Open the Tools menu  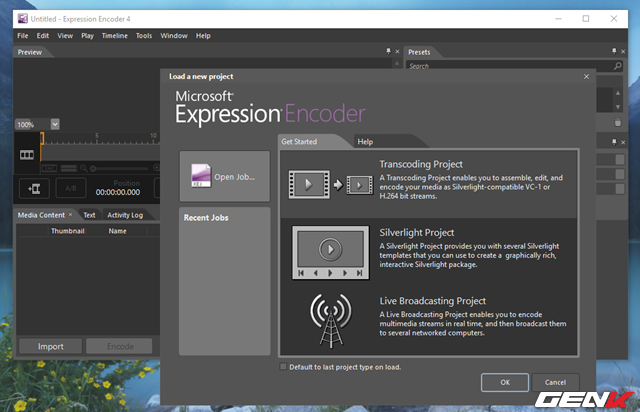click(x=144, y=36)
